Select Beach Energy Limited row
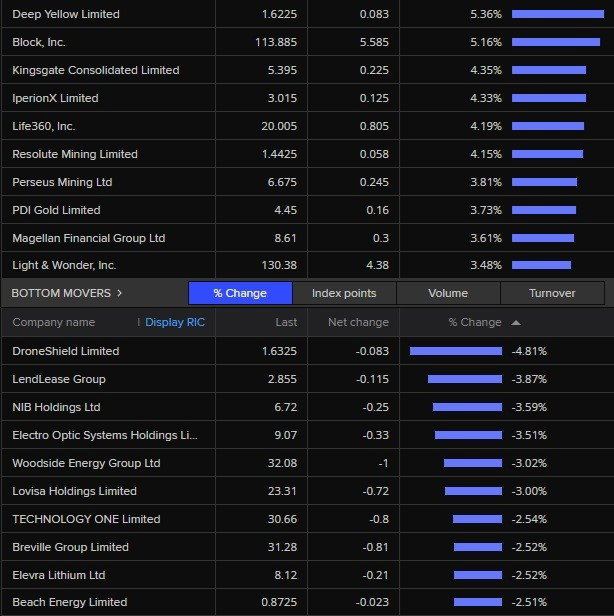The height and width of the screenshot is (616, 614). coord(307,602)
